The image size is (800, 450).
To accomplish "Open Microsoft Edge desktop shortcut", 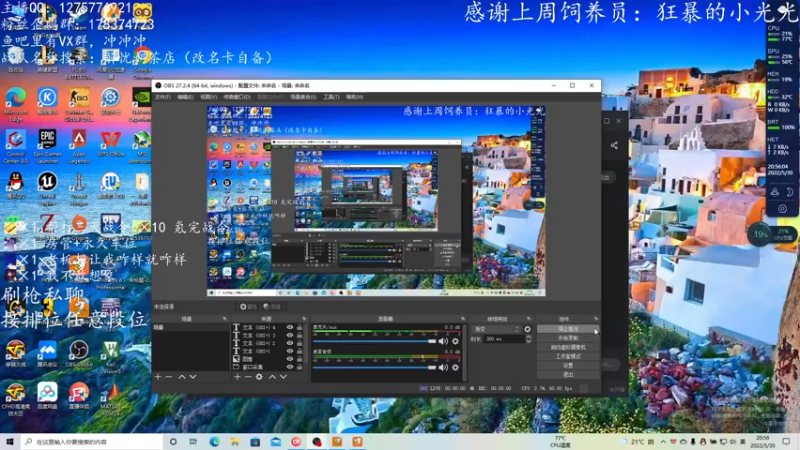I will (x=16, y=104).
